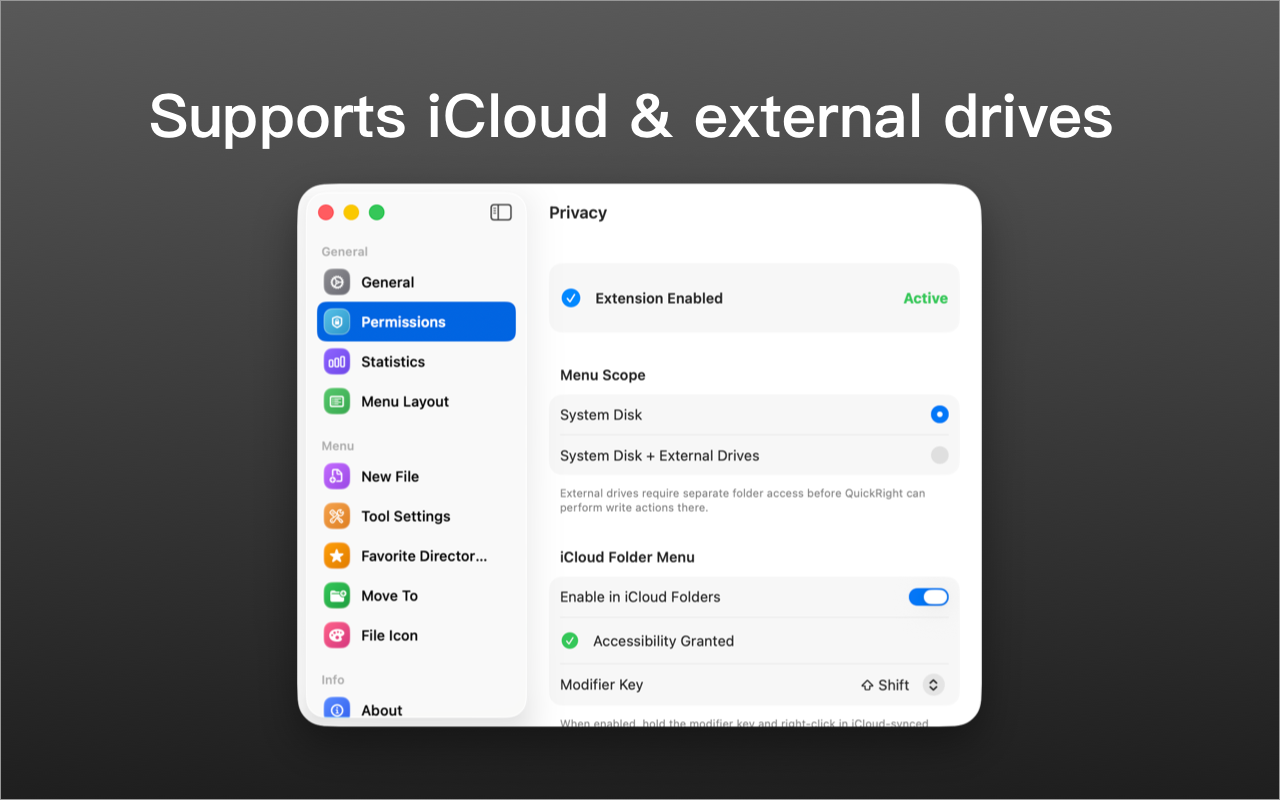Open the File Icon settings

tap(416, 636)
